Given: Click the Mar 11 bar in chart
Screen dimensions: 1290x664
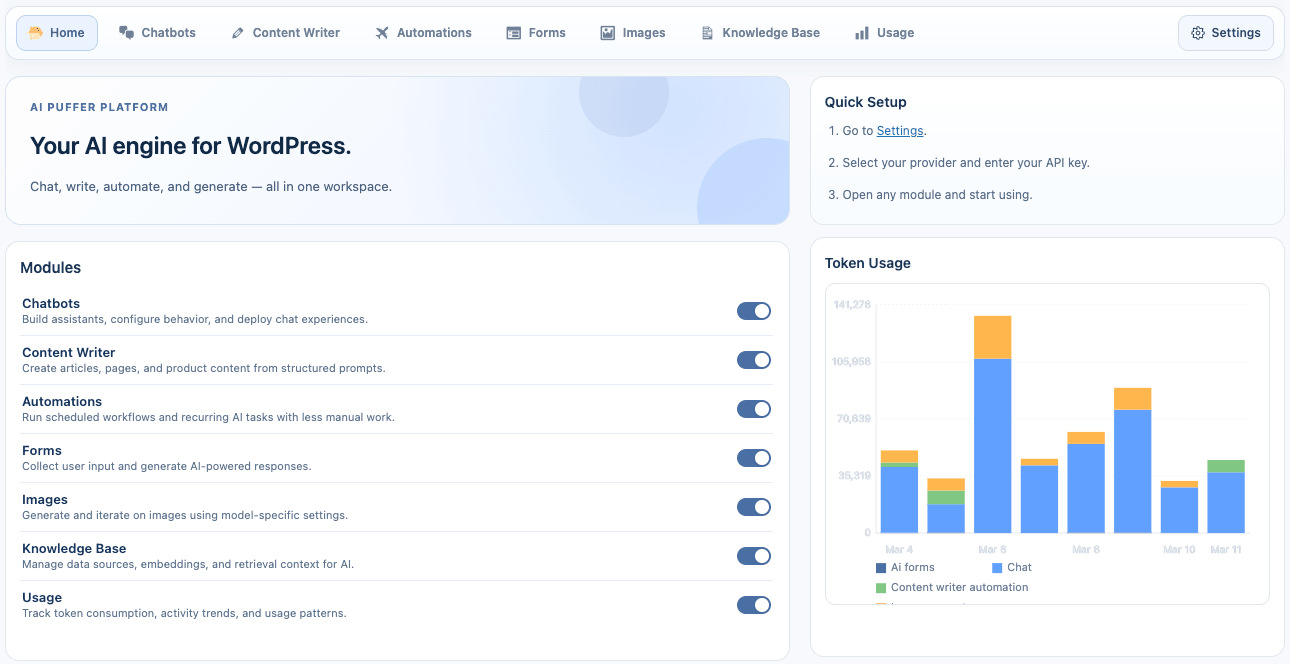Looking at the screenshot, I should [1226, 496].
